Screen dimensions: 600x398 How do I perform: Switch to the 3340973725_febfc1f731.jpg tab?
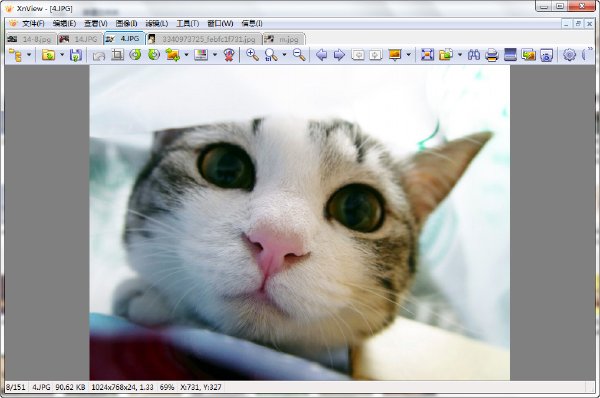(x=204, y=39)
